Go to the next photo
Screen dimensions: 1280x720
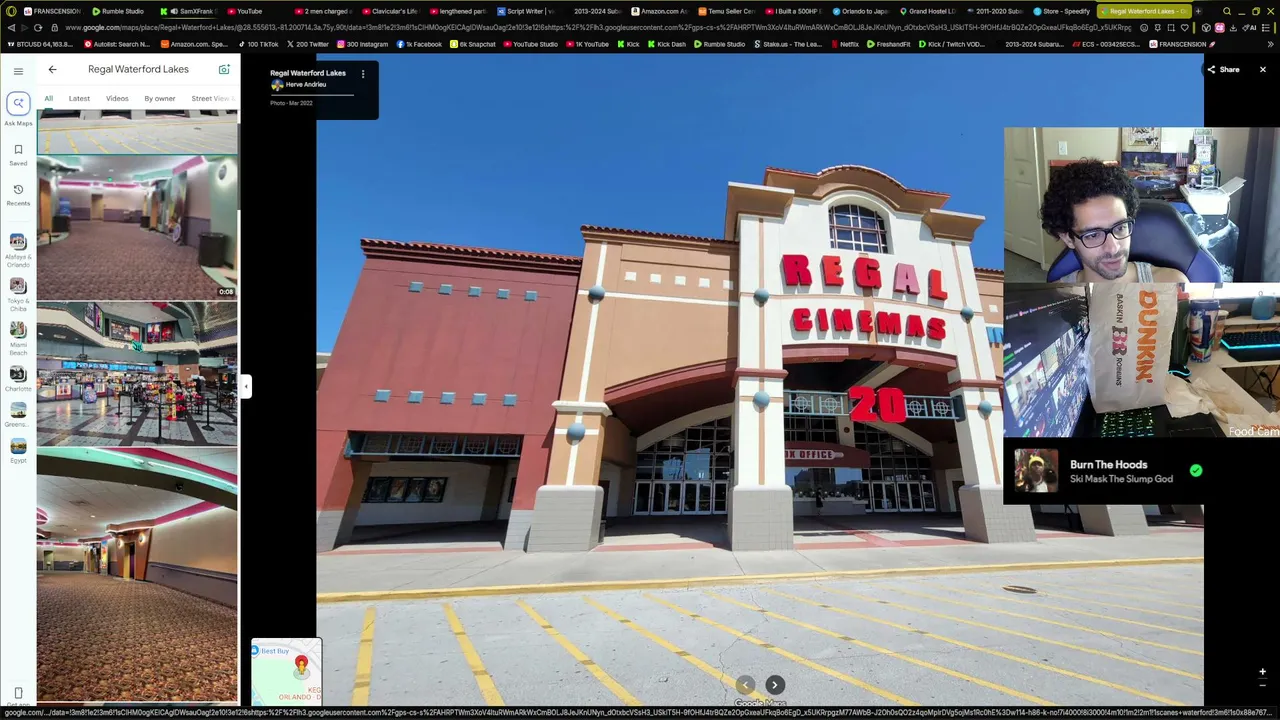(774, 685)
